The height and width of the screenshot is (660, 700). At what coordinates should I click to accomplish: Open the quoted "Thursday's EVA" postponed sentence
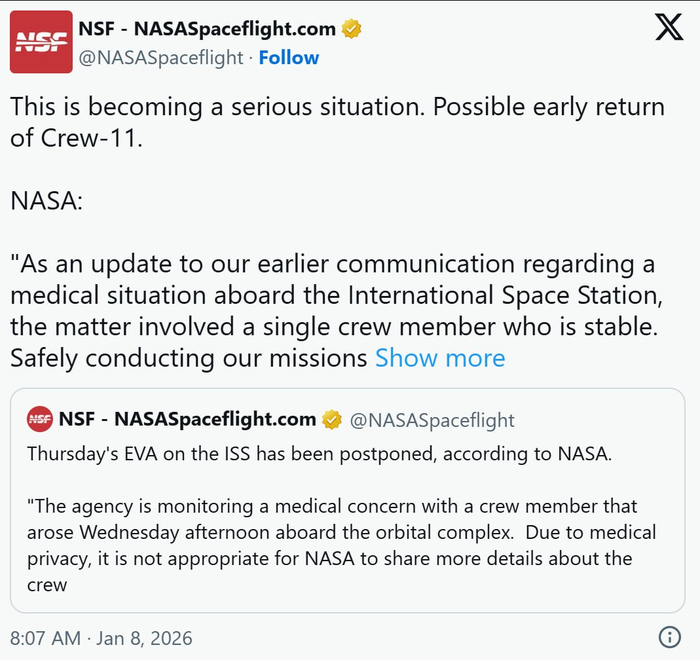(318, 454)
